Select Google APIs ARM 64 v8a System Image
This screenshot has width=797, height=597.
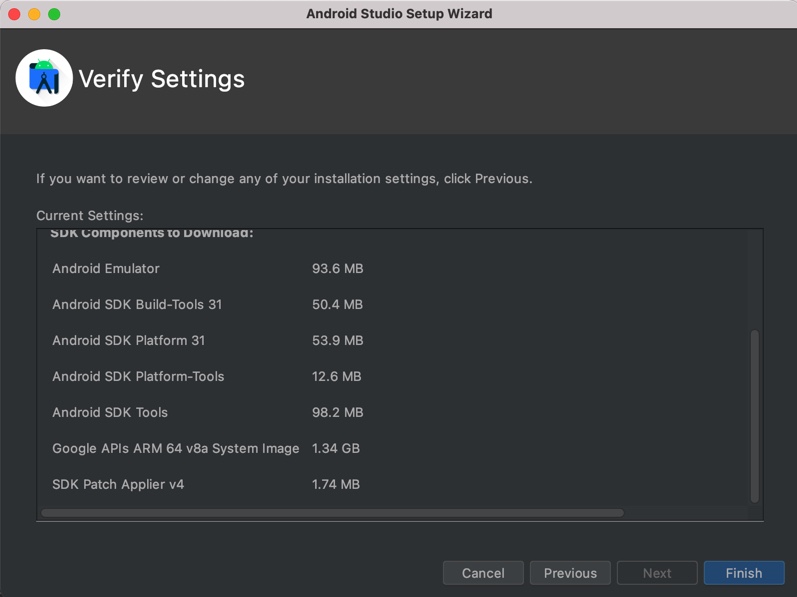coord(175,448)
